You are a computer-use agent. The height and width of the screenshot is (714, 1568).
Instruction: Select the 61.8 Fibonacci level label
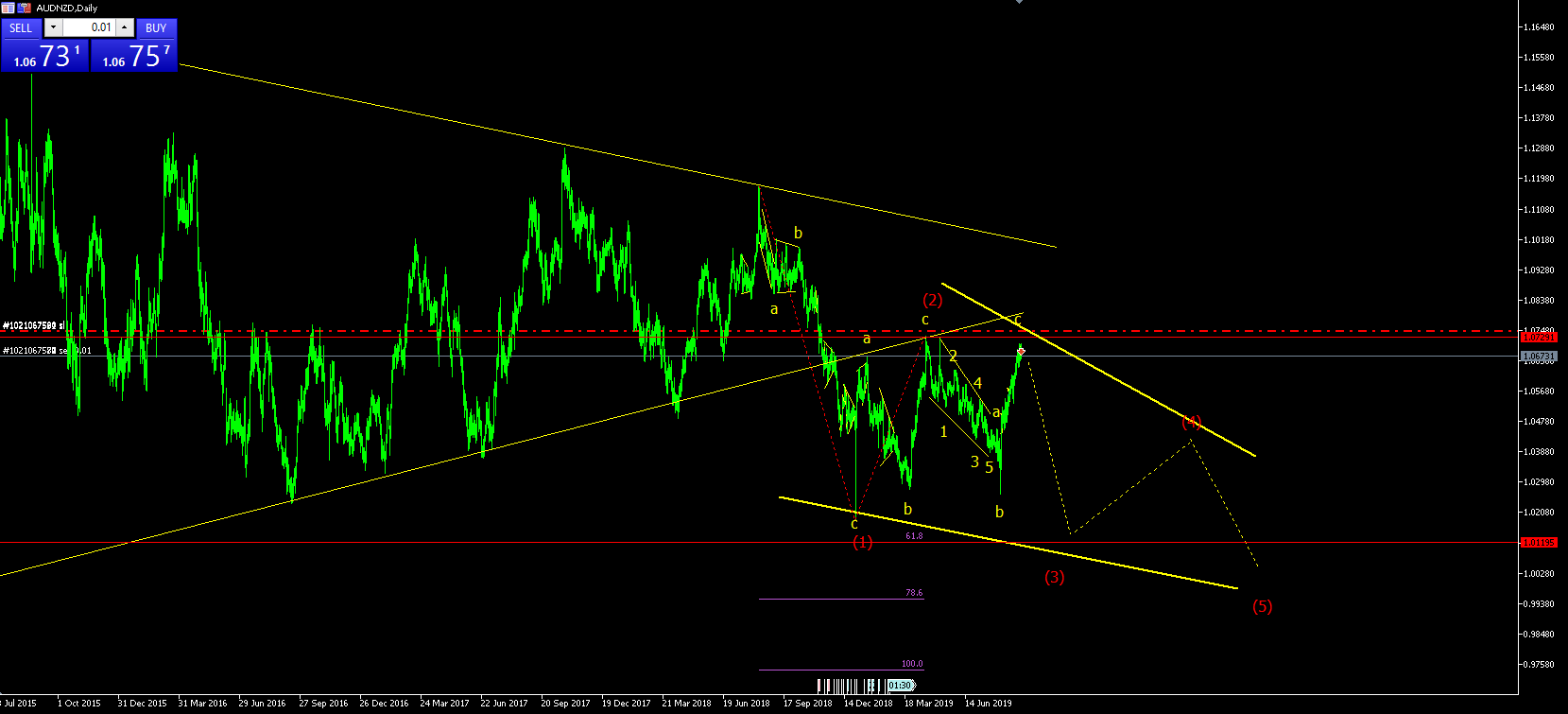tap(914, 536)
